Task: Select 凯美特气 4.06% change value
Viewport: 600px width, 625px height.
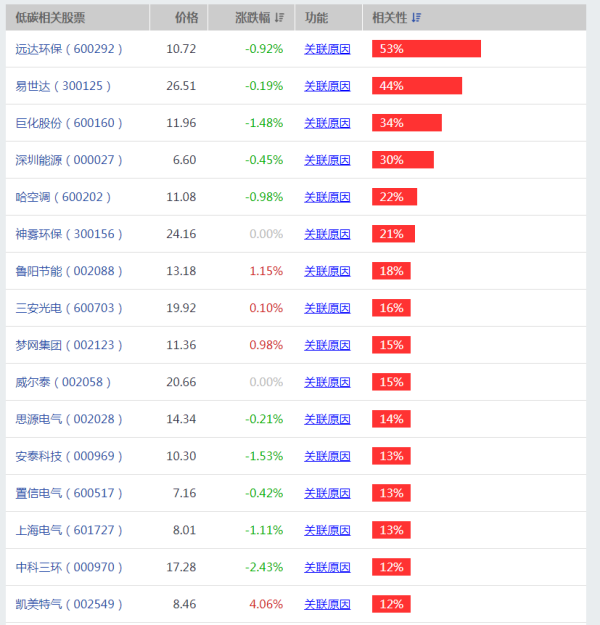Action: (x=266, y=604)
